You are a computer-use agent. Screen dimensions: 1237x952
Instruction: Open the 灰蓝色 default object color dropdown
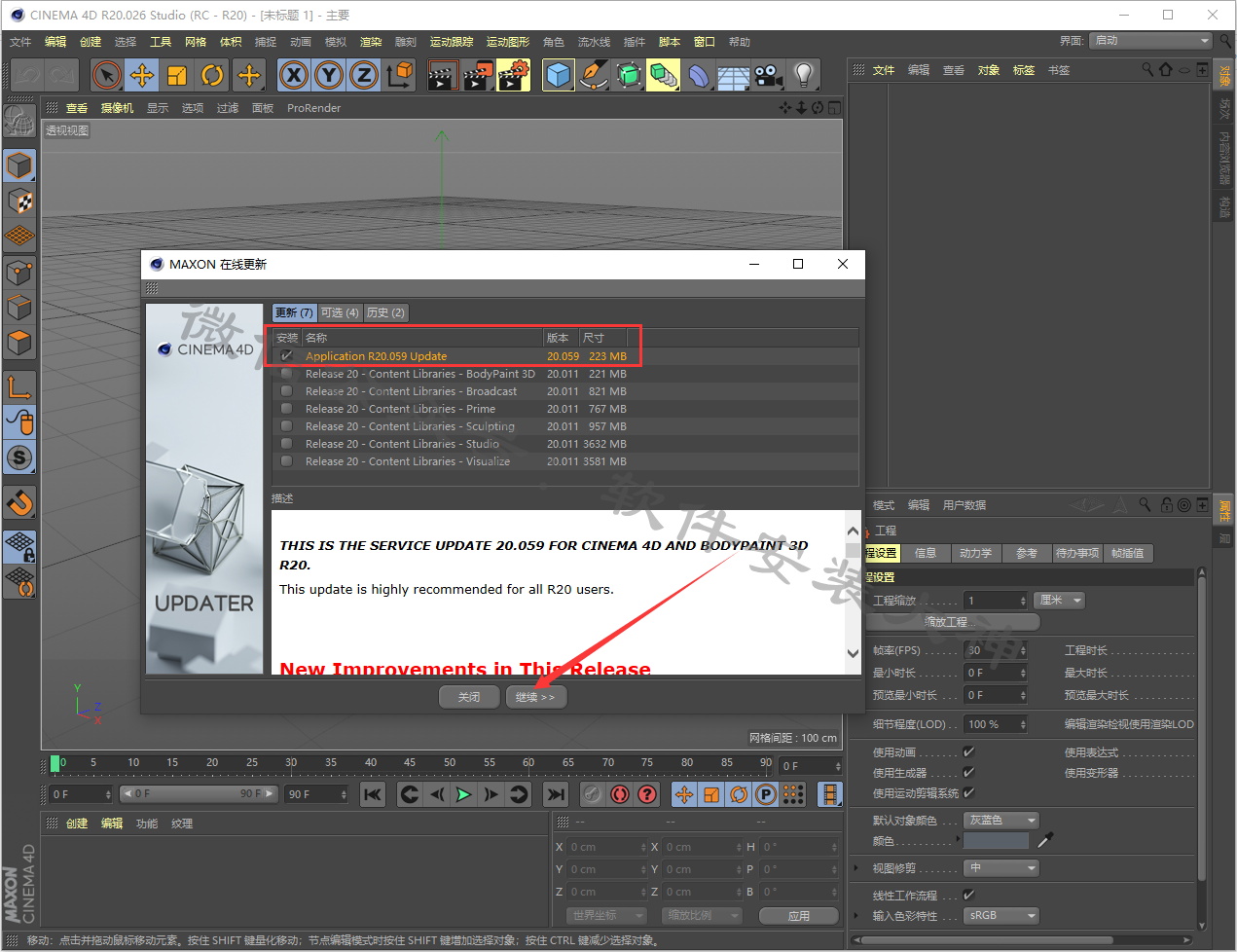[1001, 821]
